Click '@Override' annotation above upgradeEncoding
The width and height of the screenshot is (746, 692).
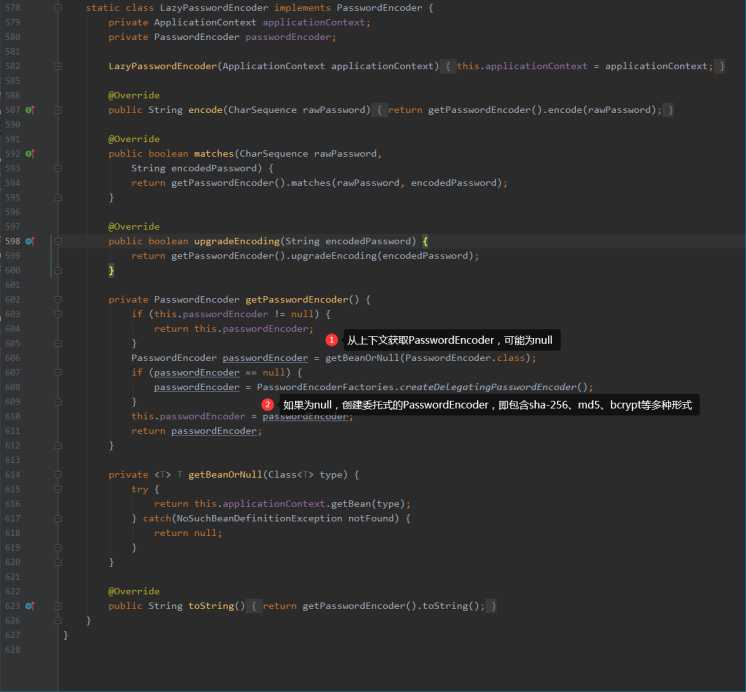pyautogui.click(x=134, y=227)
